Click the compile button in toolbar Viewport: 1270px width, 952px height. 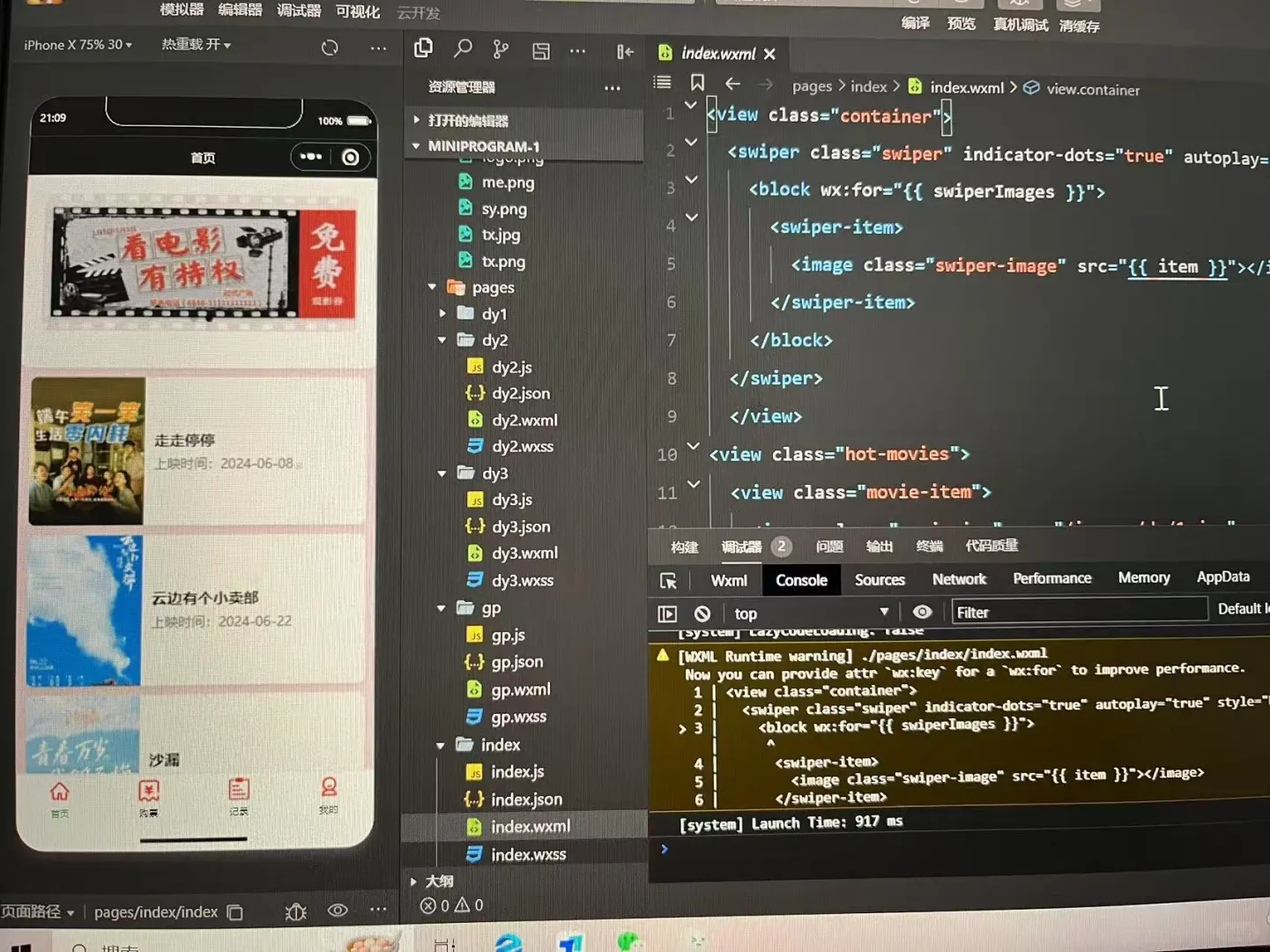point(916,23)
